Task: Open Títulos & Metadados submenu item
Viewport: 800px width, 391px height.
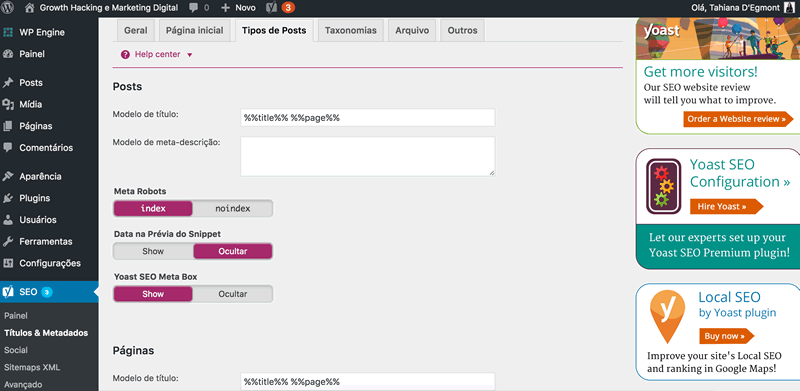Action: pyautogui.click(x=46, y=333)
